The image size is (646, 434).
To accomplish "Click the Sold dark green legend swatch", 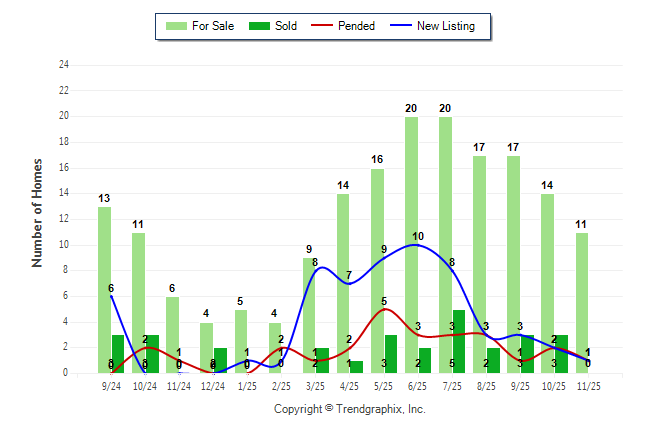I will [x=256, y=26].
